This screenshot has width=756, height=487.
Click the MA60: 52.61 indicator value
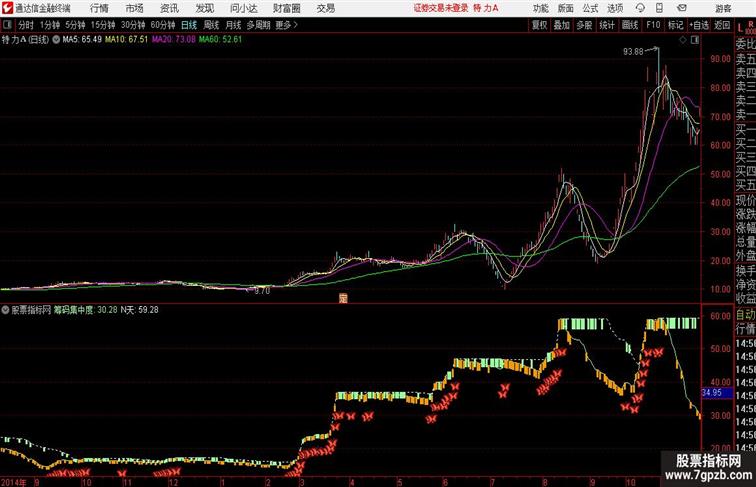tap(220, 40)
